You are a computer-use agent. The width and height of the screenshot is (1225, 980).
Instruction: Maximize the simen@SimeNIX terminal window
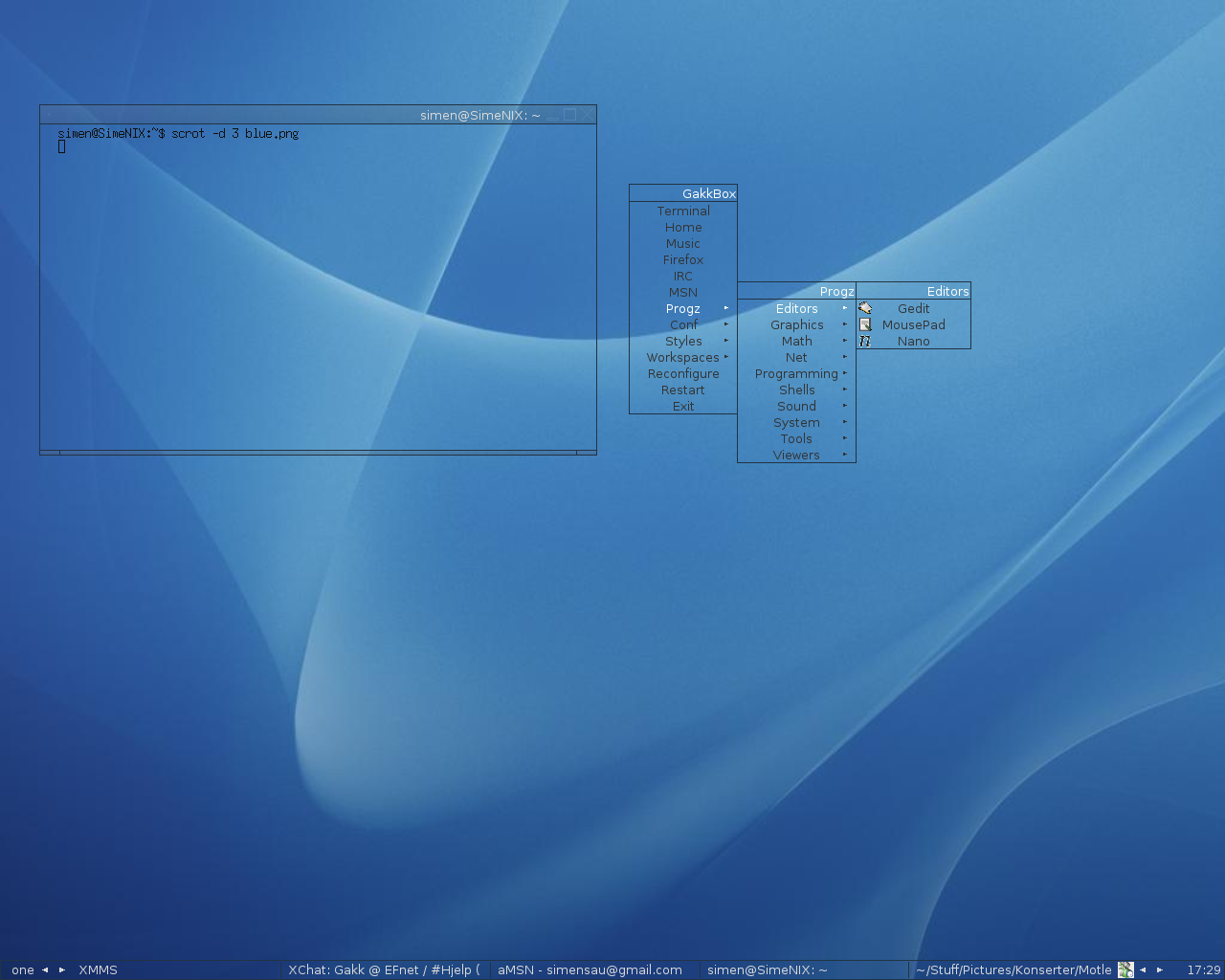tap(569, 115)
